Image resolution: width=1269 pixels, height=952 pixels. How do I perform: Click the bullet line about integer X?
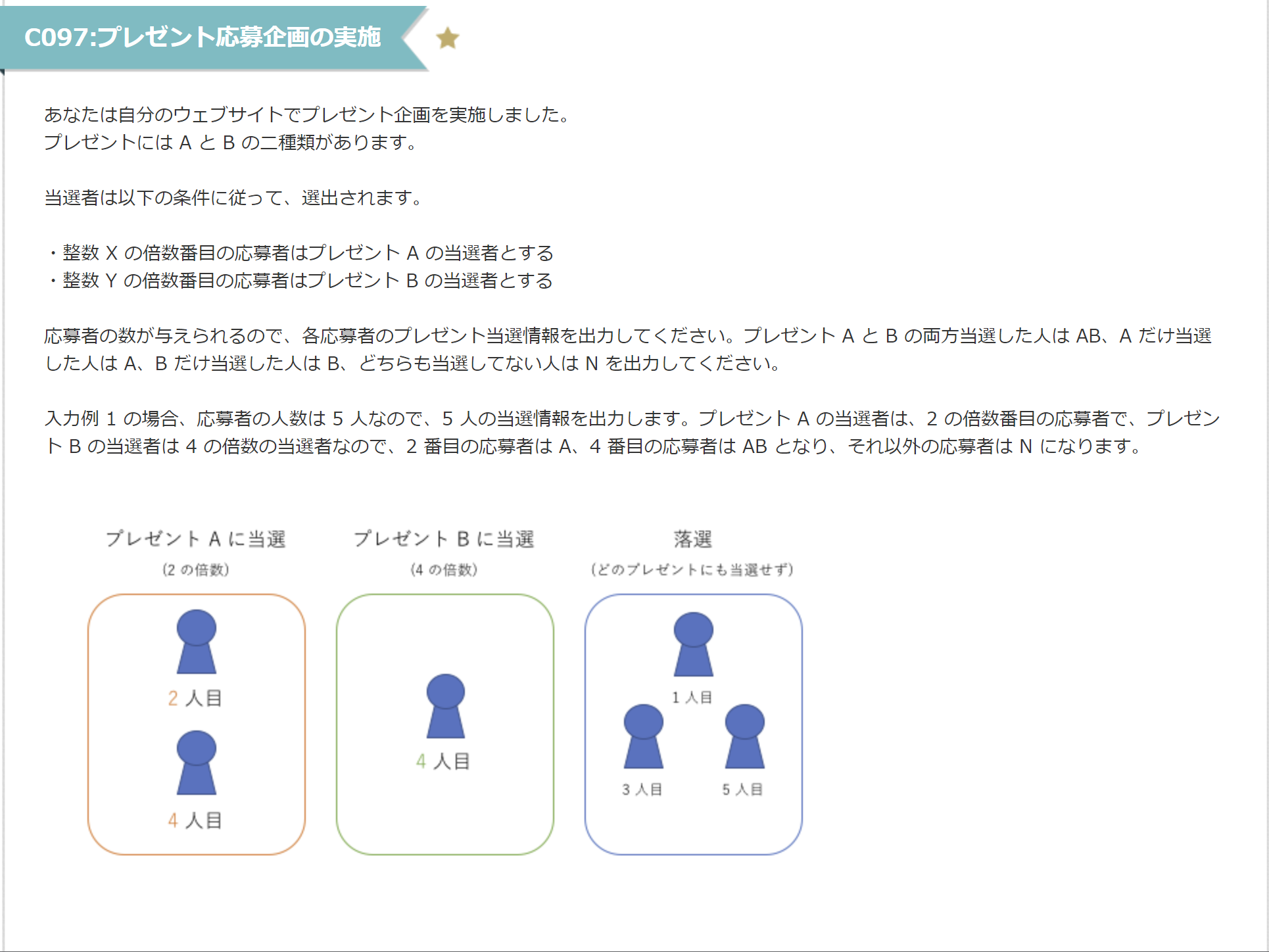point(301,253)
